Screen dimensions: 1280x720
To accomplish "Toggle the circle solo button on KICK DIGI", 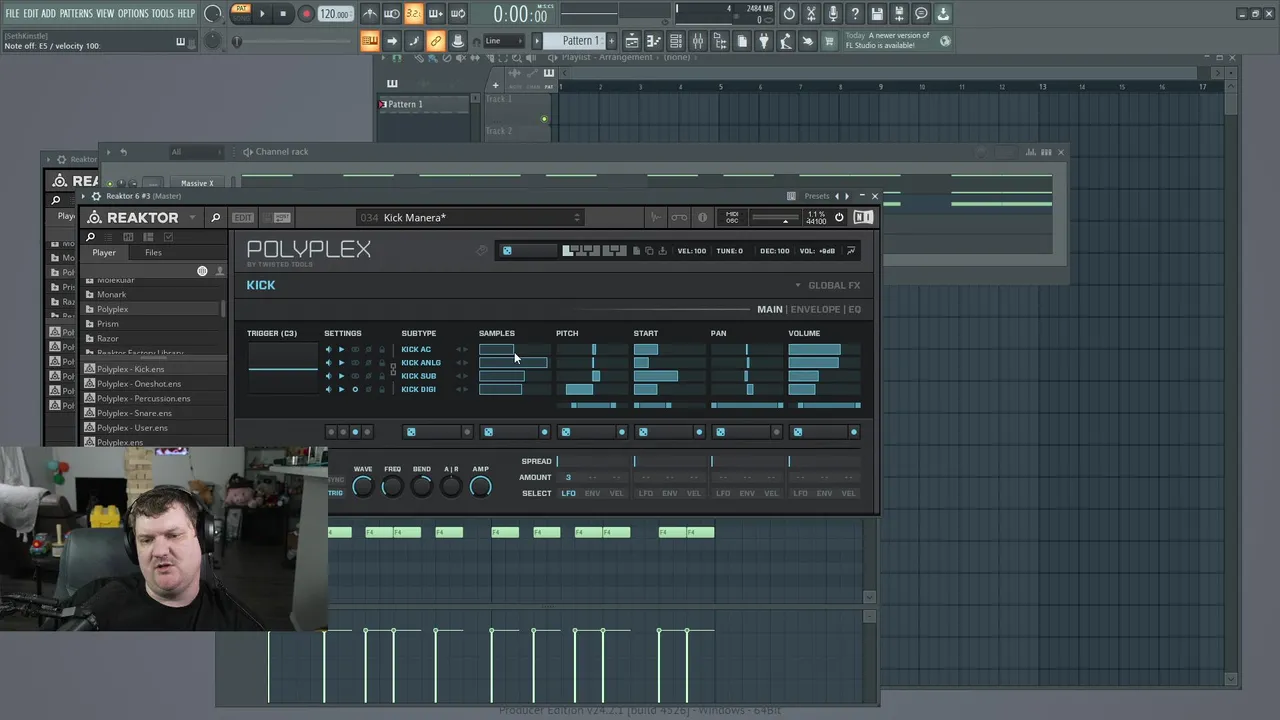I will coord(355,389).
